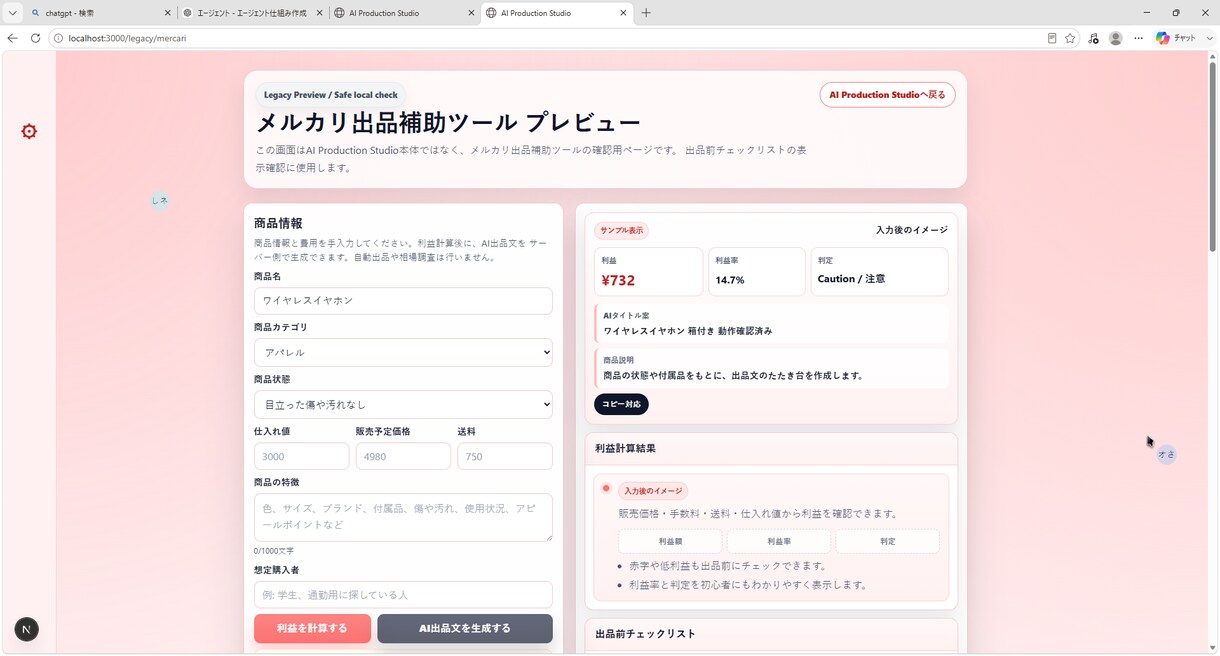This screenshot has width=1220, height=656.
Task: Click the 利益額 placeholder box
Action: click(670, 541)
